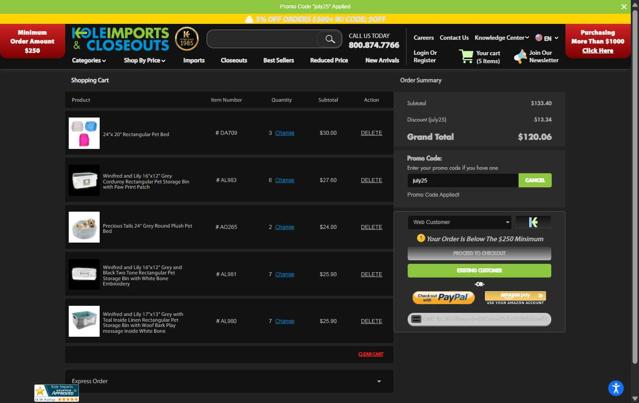This screenshot has height=403, width=639.
Task: Delete item AL980 from cart
Action: pos(371,321)
